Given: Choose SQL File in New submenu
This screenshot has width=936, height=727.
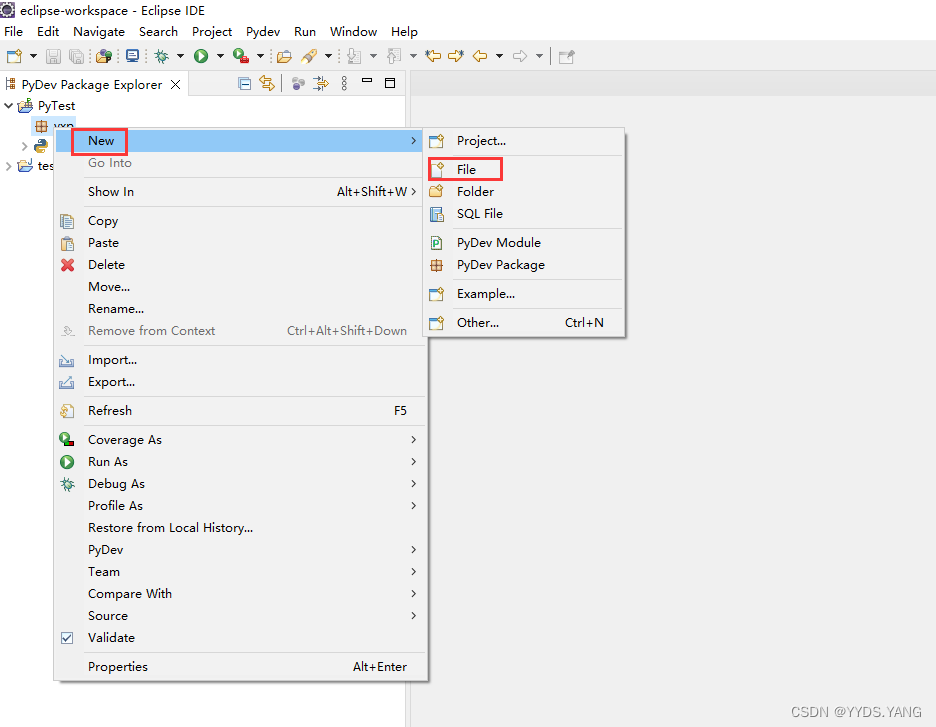Looking at the screenshot, I should (525, 214).
